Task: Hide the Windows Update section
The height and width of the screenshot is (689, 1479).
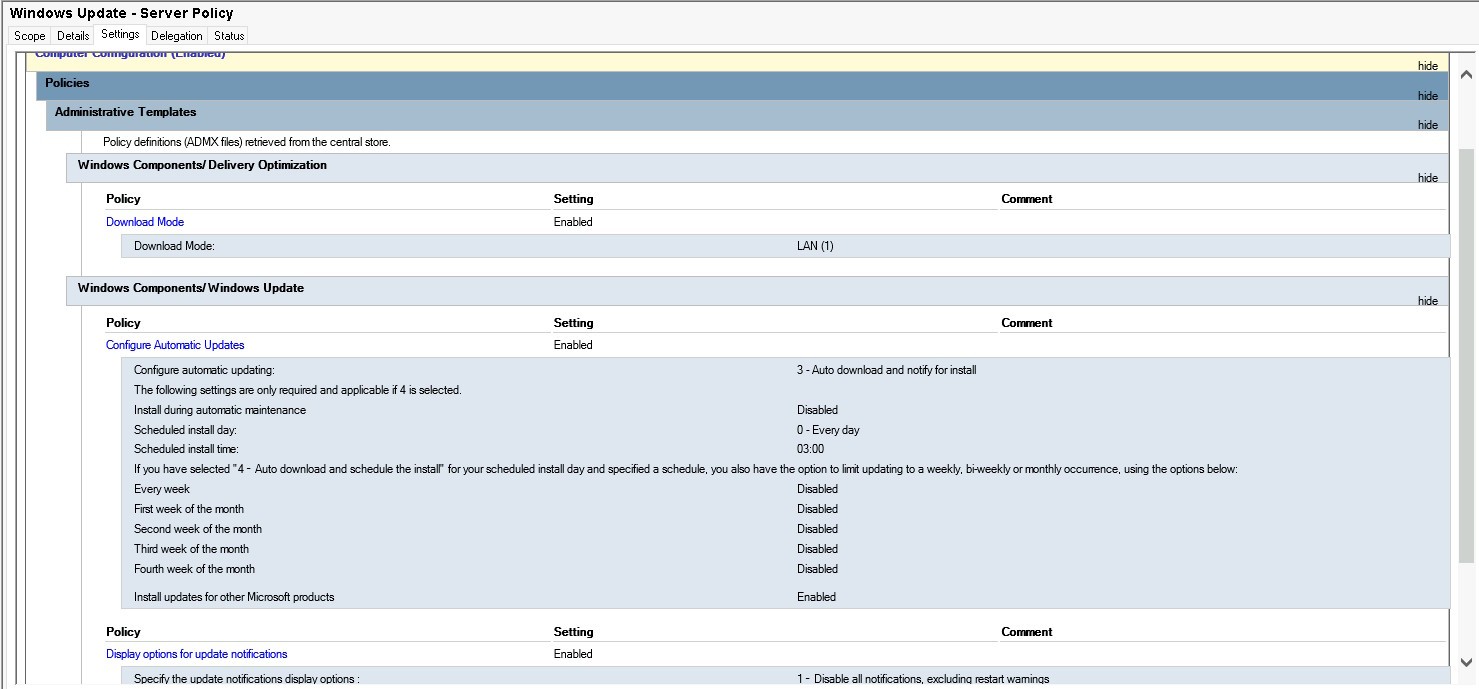Action: click(x=1427, y=301)
